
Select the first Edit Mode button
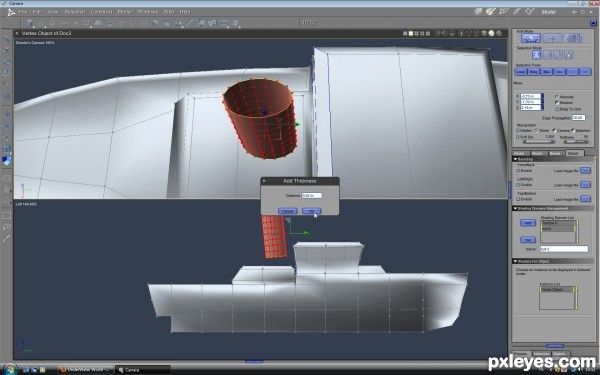coord(530,38)
